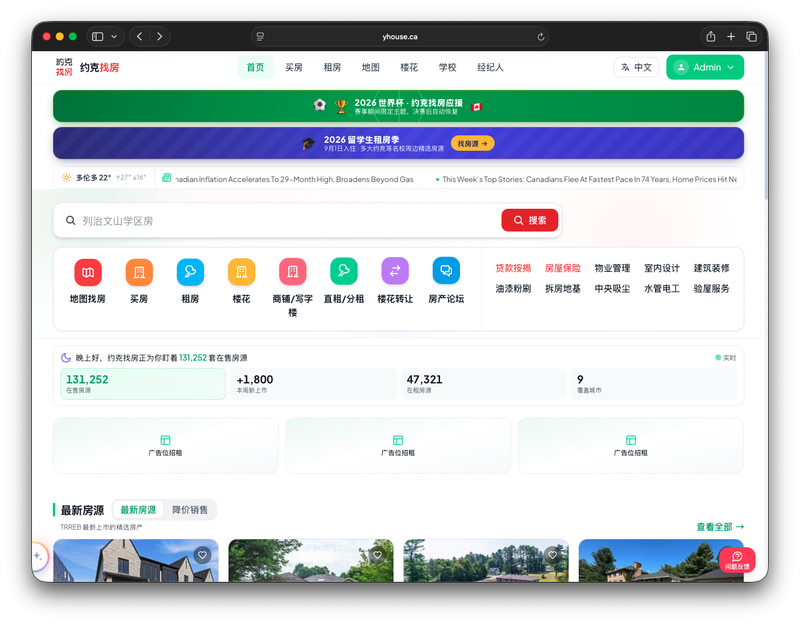The image size is (800, 624).
Task: Open the Admin account dropdown
Action: [x=705, y=67]
